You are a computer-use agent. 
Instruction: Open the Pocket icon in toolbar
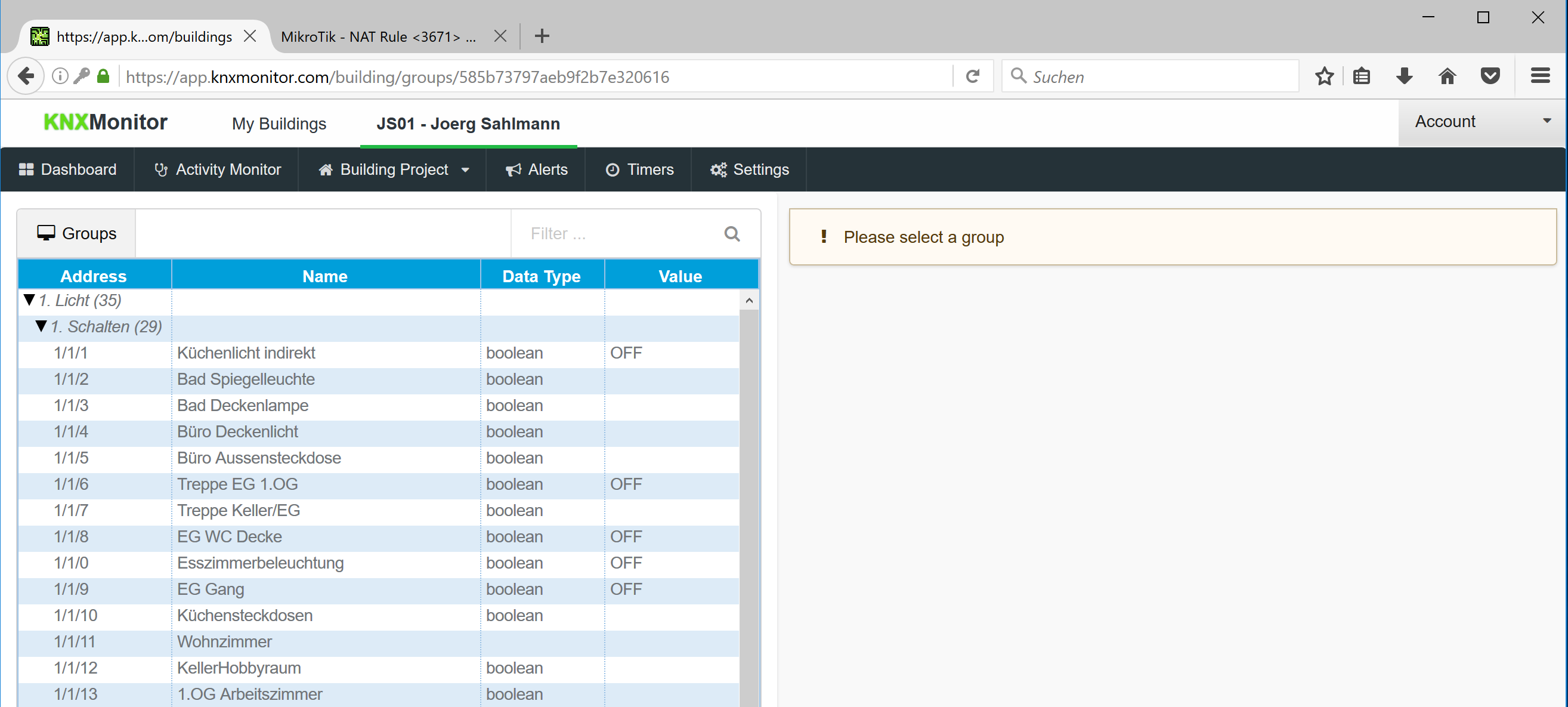pos(1489,77)
